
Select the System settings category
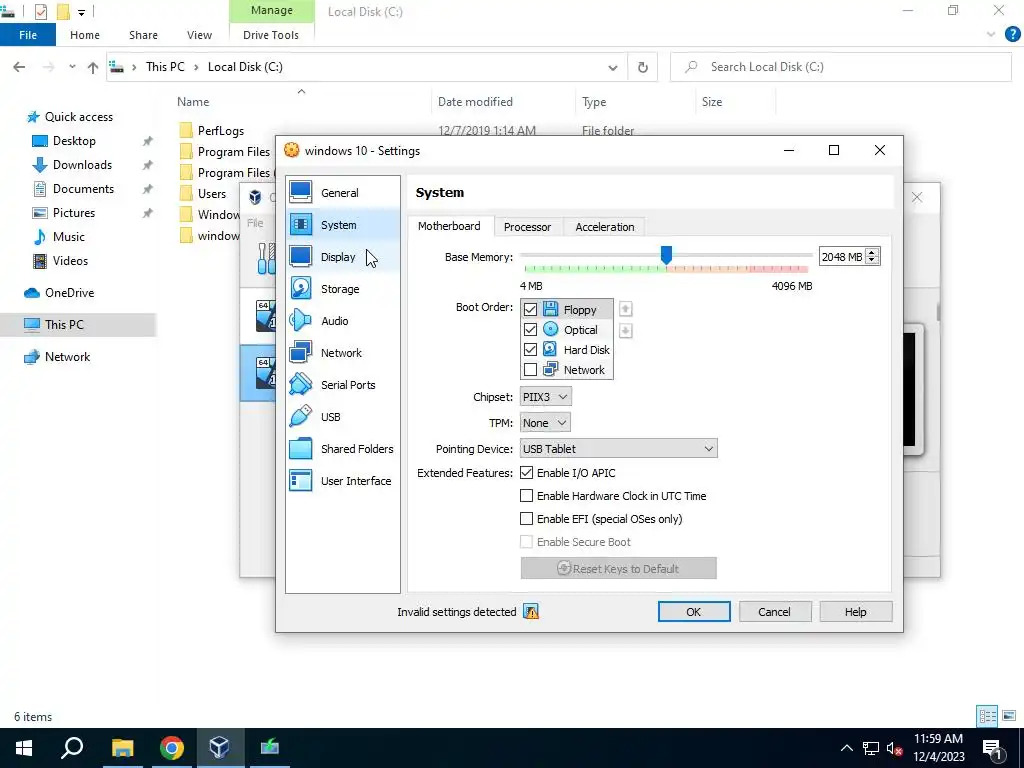pos(343,225)
